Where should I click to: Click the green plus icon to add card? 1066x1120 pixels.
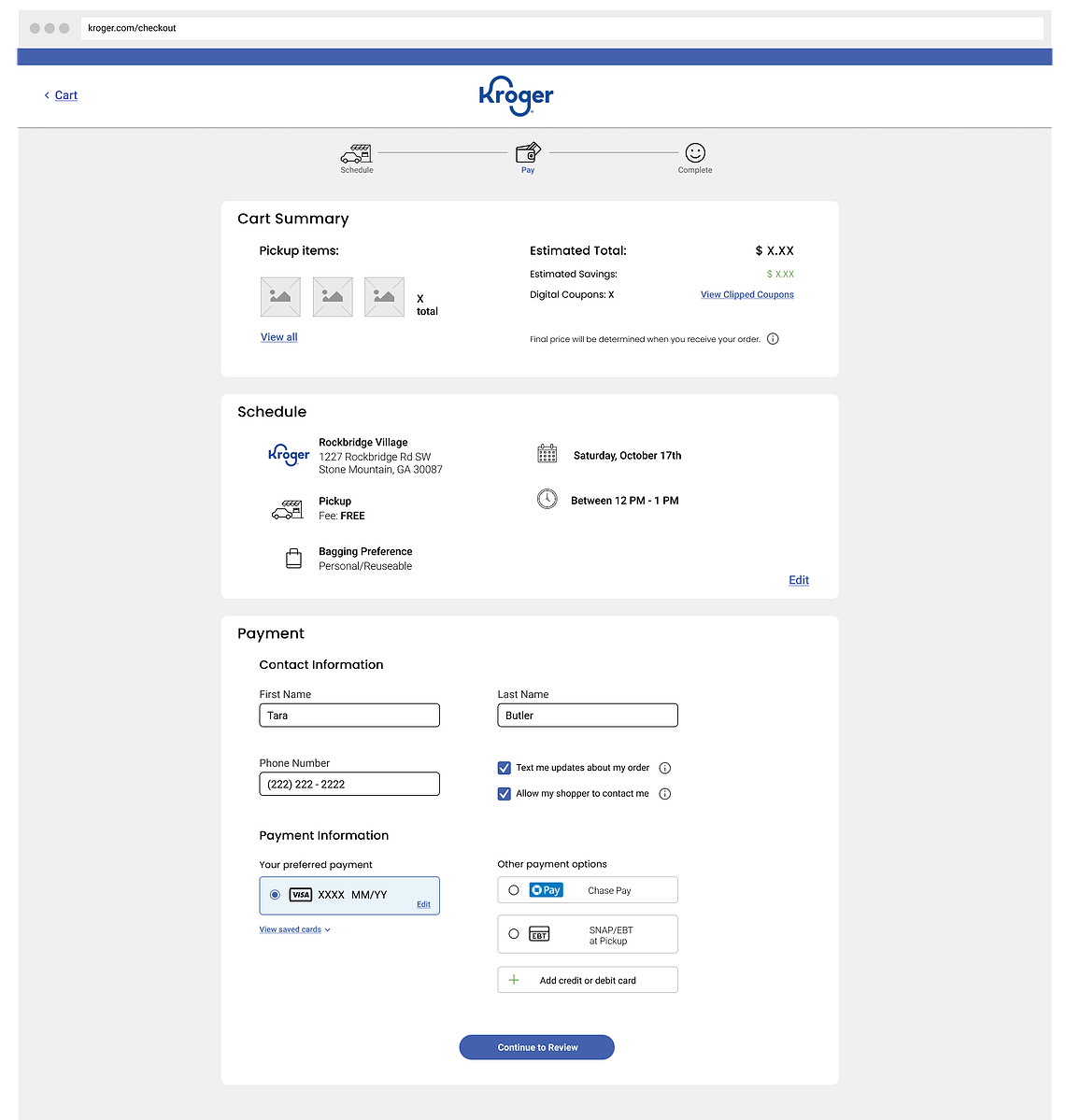click(x=514, y=980)
